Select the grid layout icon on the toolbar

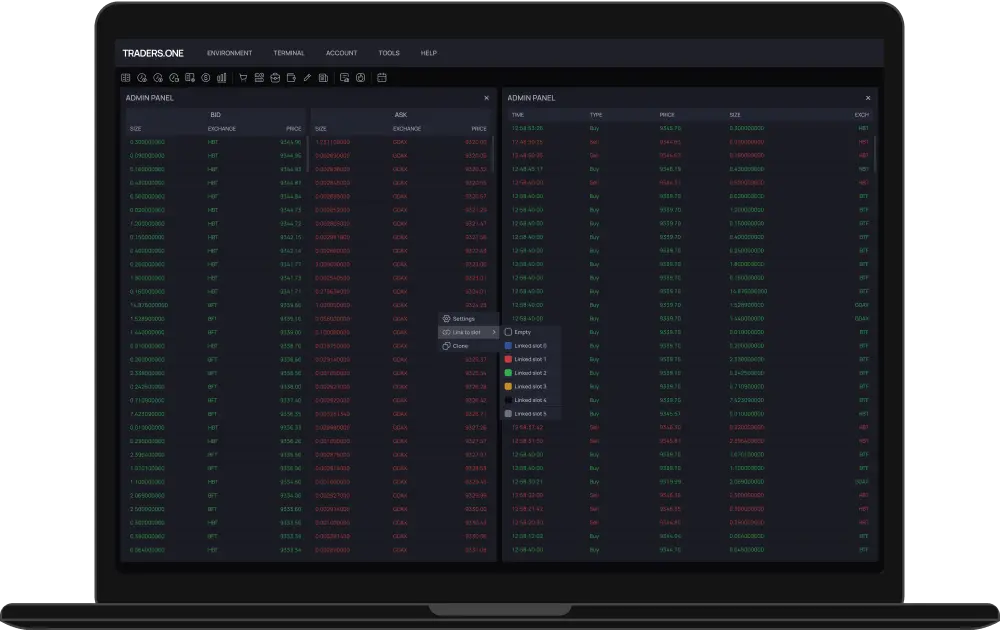tap(126, 78)
